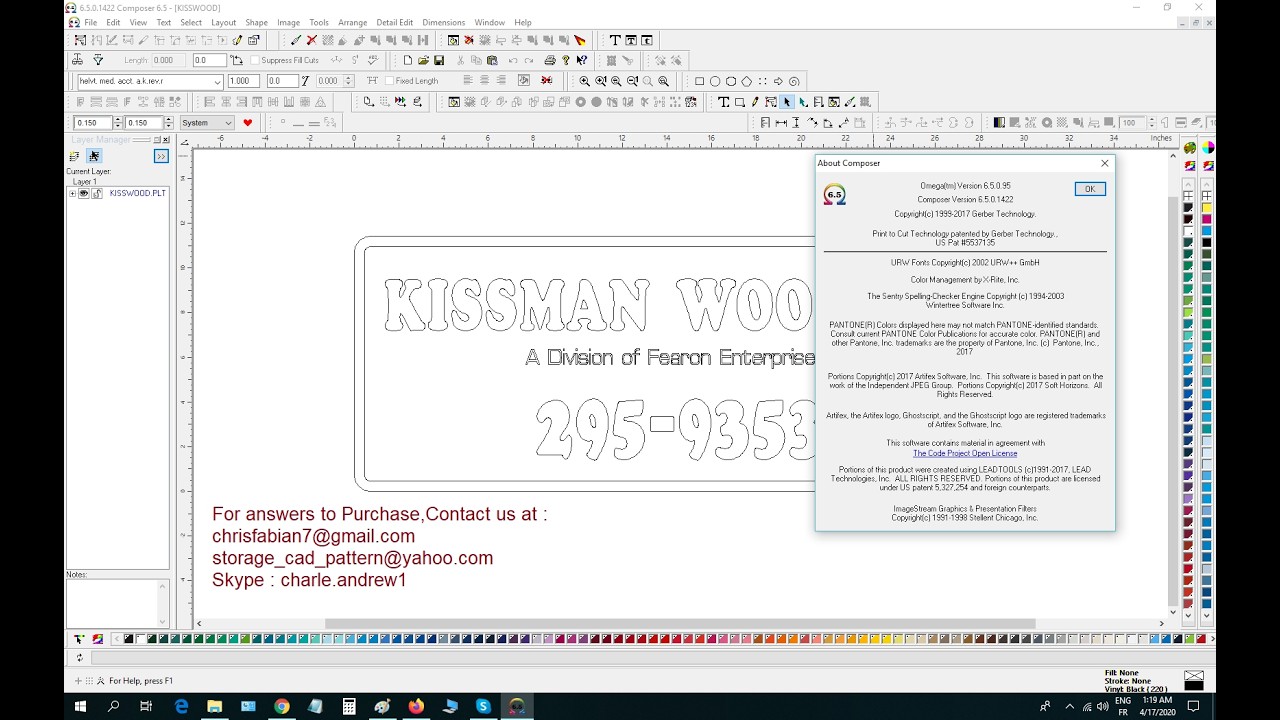1280x720 pixels.
Task: Select the Text tool in tool row
Action: click(x=724, y=102)
